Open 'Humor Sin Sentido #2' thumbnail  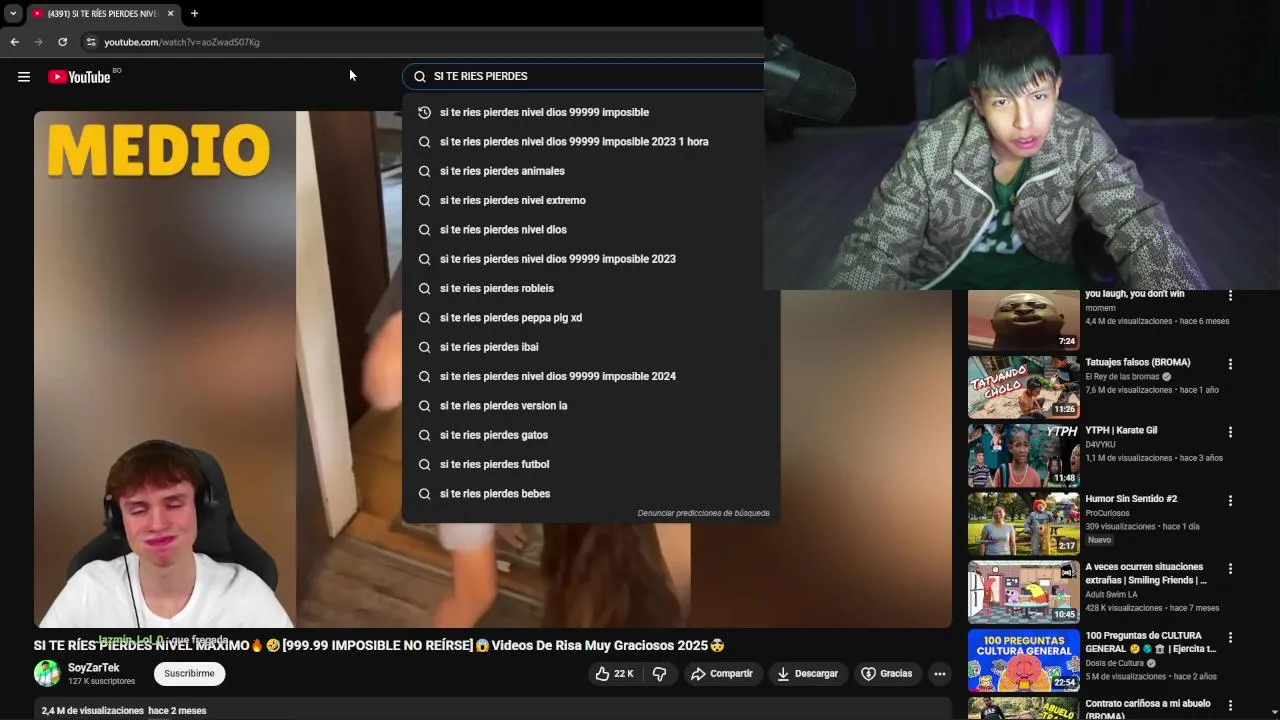1023,523
